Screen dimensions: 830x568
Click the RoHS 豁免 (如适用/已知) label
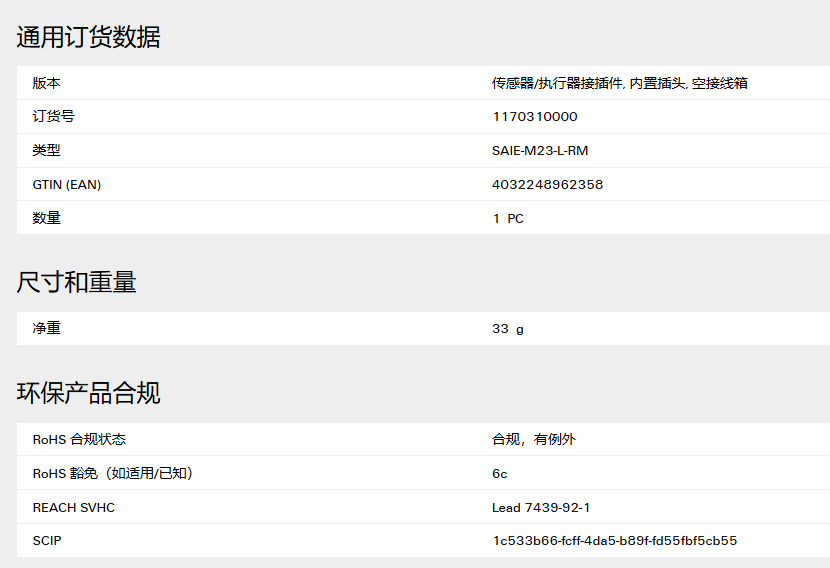113,473
